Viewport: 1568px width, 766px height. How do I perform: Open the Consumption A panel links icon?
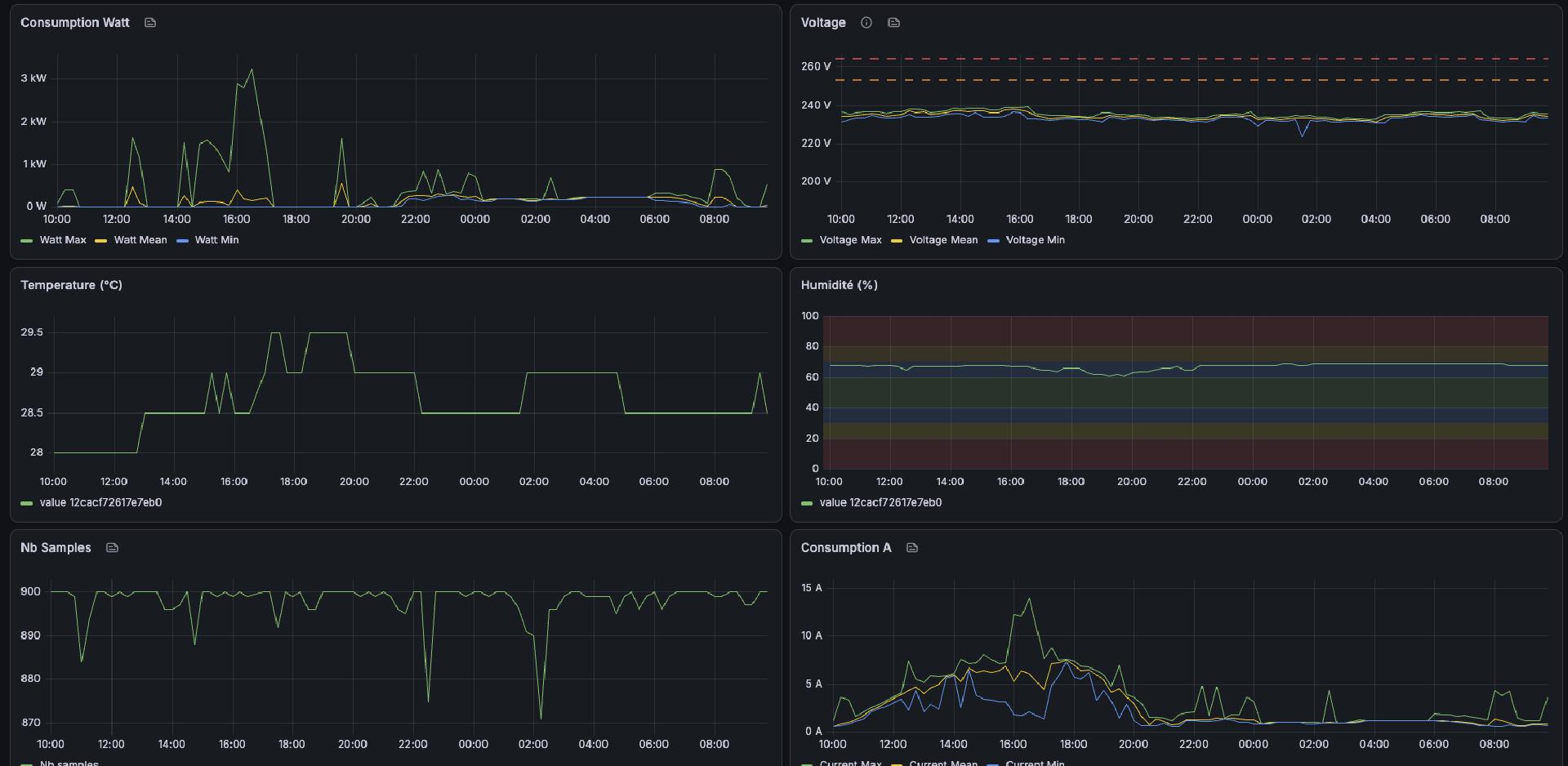(x=912, y=548)
